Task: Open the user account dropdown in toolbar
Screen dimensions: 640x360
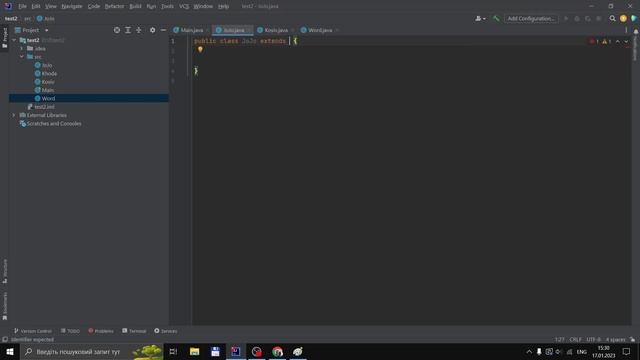Action: 480,18
